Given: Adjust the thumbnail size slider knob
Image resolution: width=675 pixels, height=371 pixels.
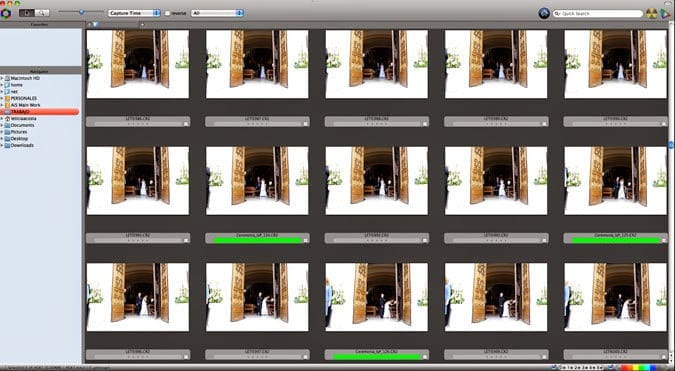Looking at the screenshot, I should (82, 12).
